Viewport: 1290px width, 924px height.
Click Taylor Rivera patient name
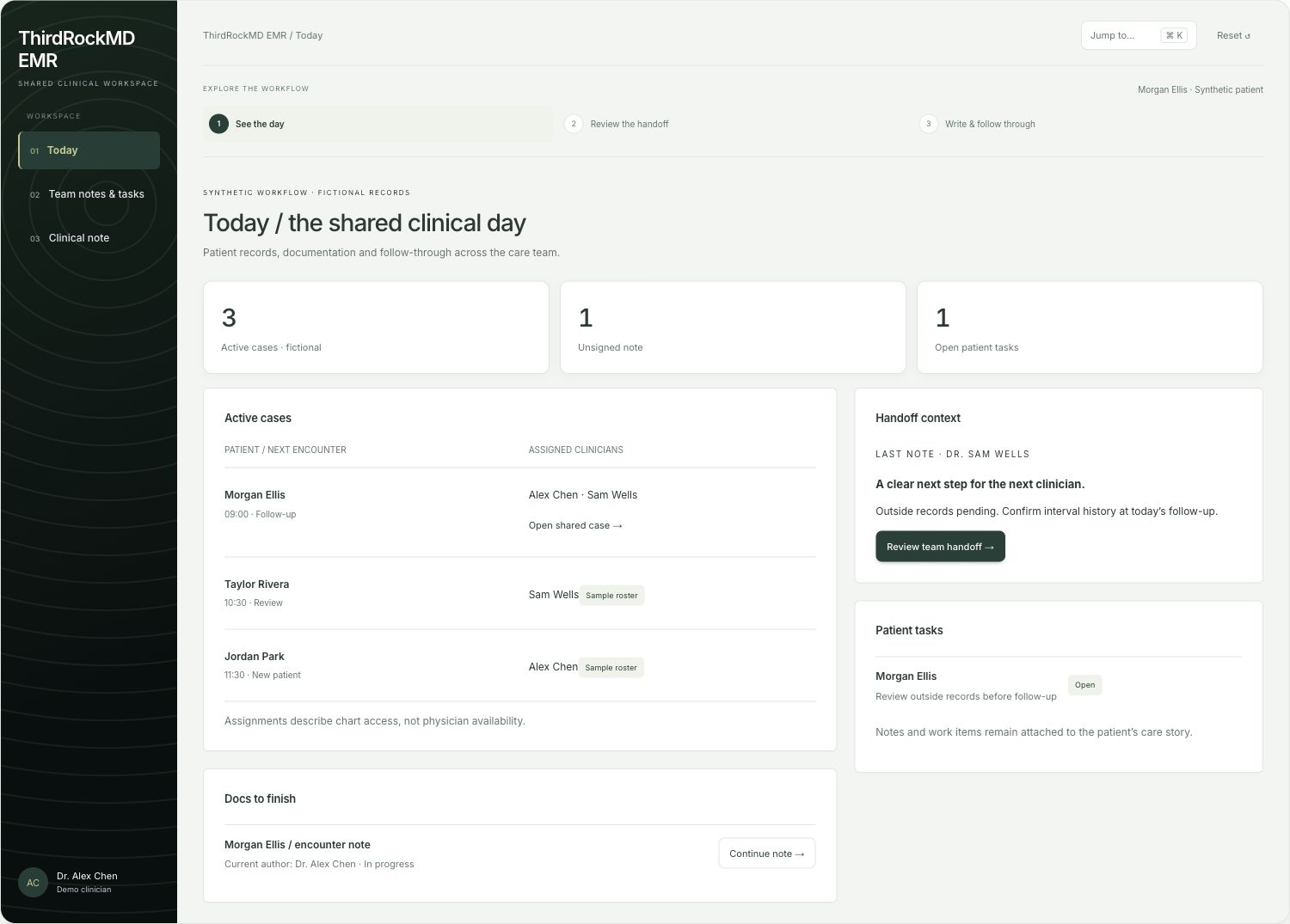coord(256,584)
